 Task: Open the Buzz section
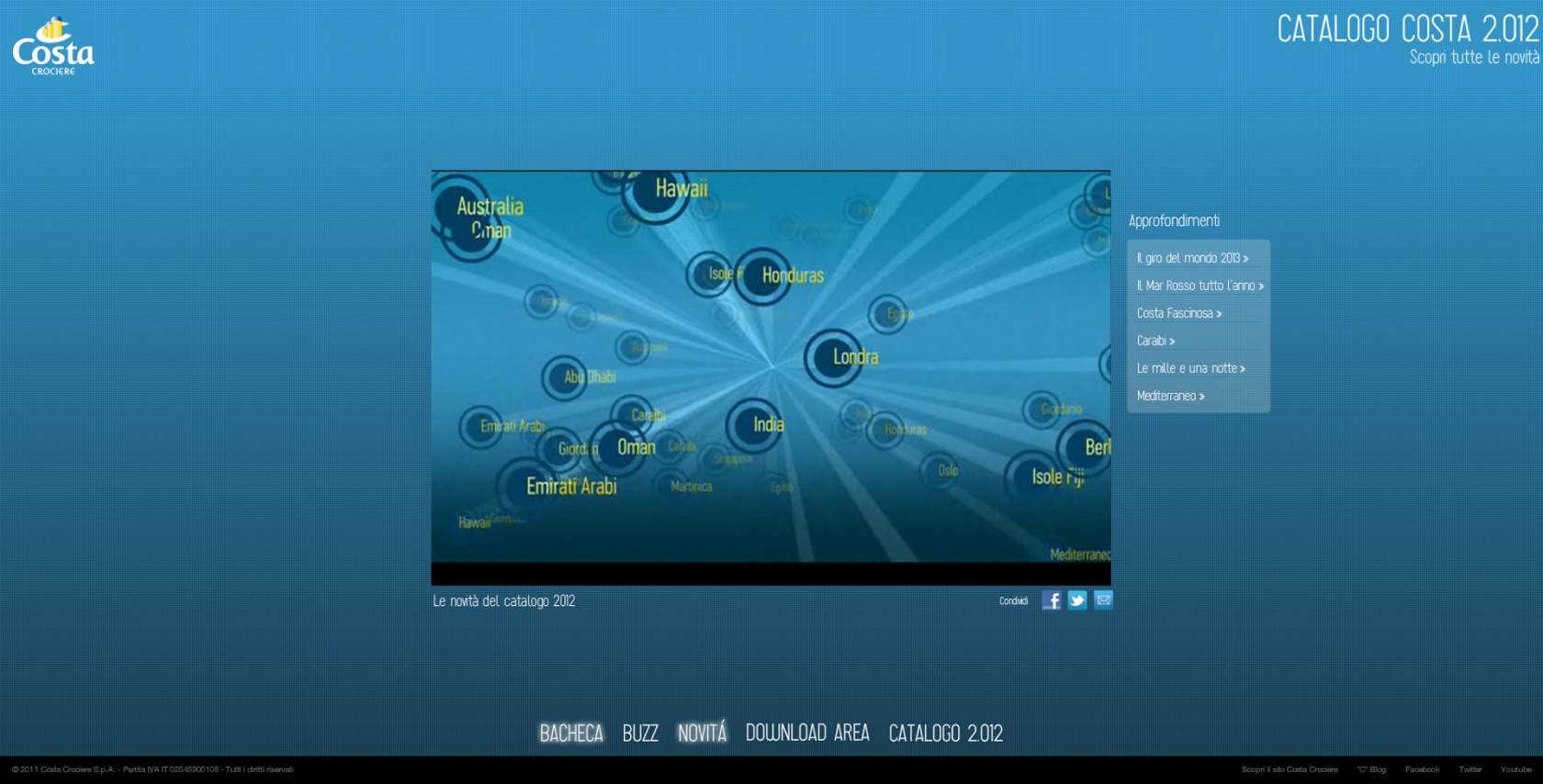click(640, 734)
